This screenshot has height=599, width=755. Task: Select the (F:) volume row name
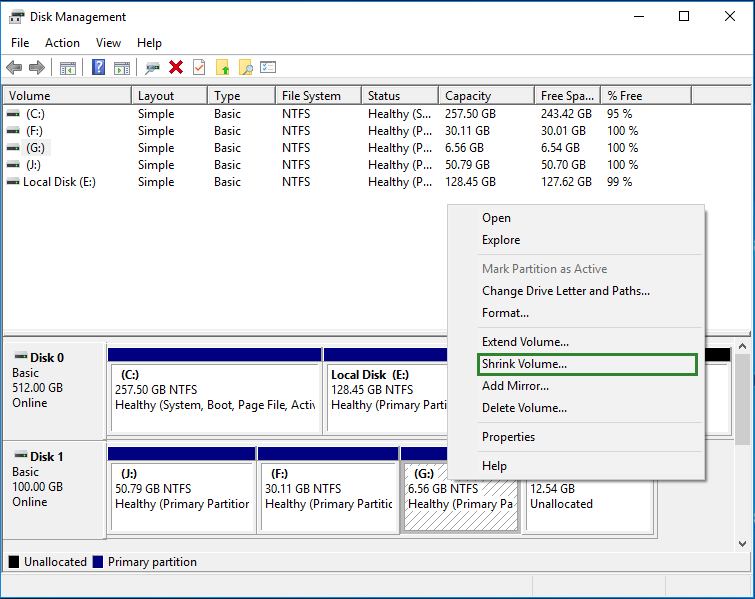pyautogui.click(x=34, y=131)
